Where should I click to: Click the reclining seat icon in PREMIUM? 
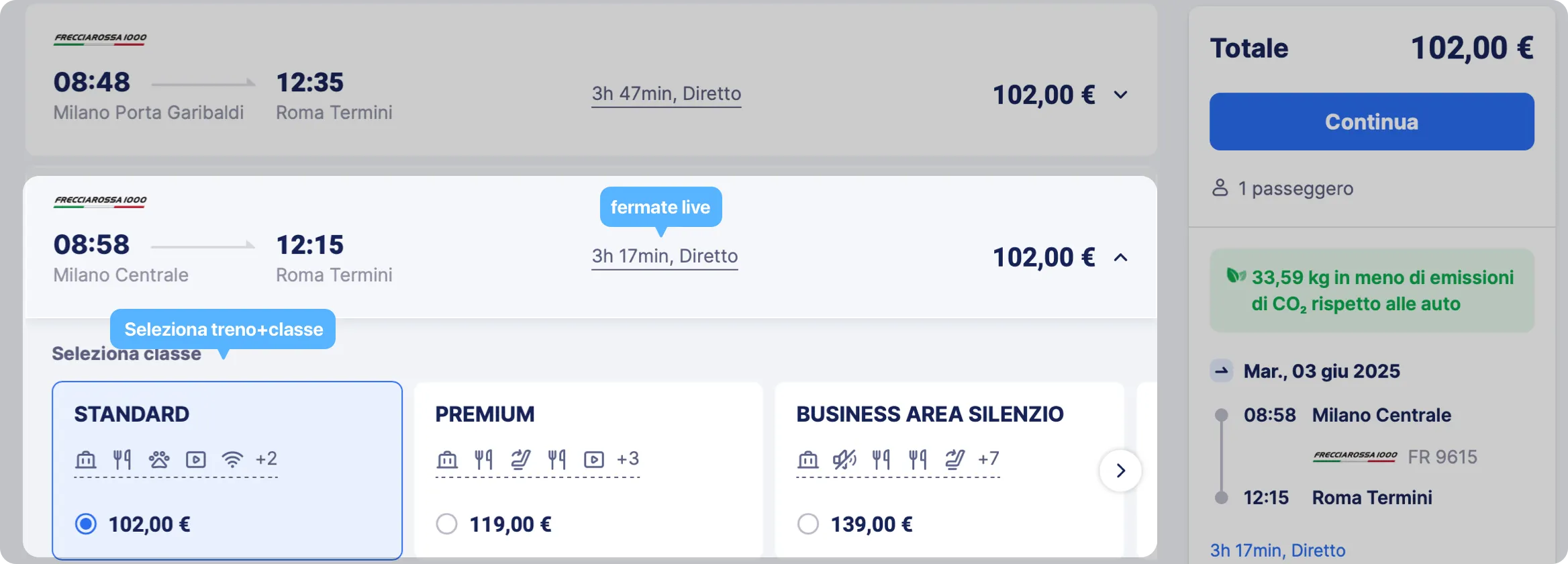point(520,460)
